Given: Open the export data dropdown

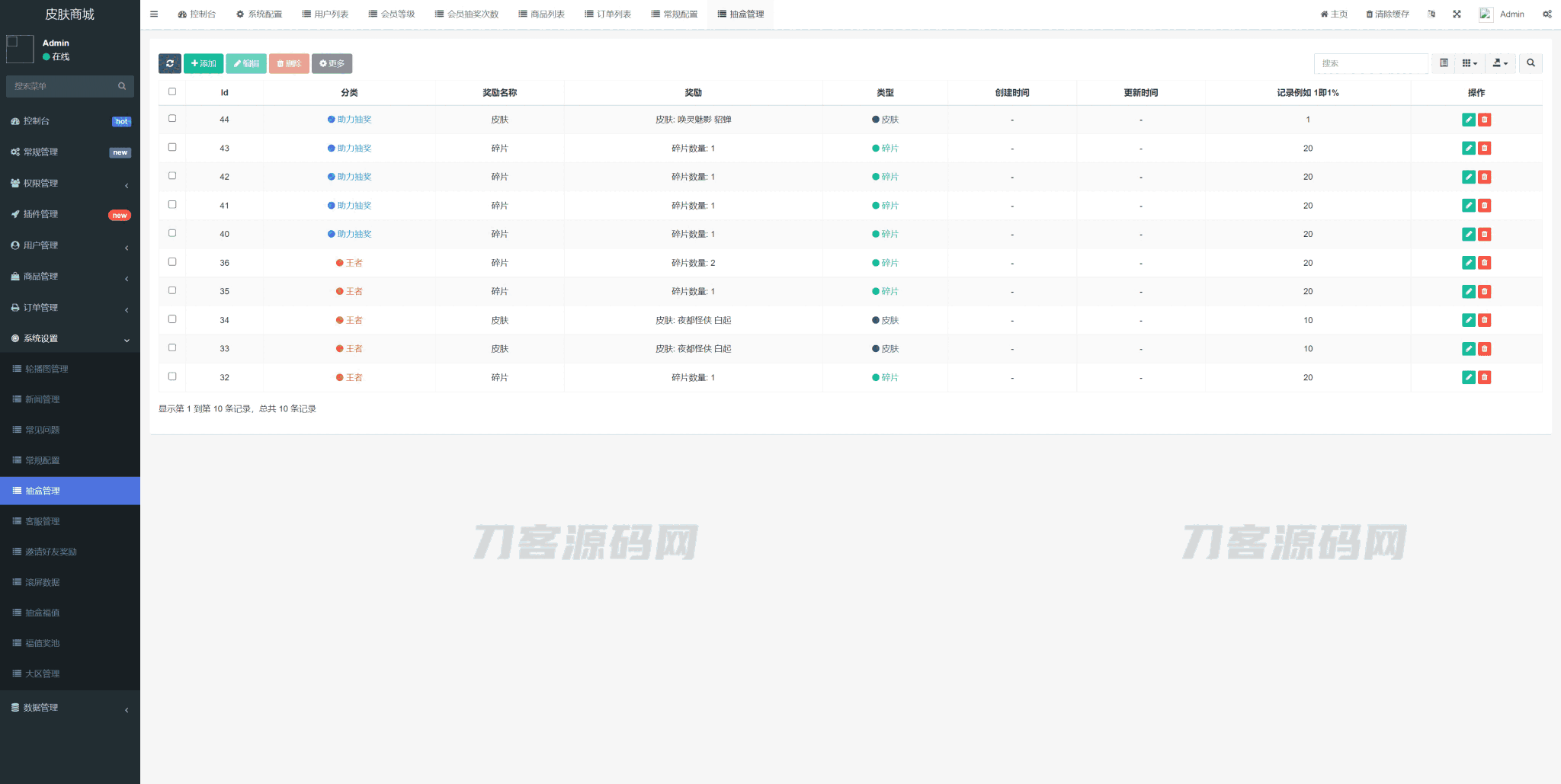Looking at the screenshot, I should (1499, 63).
